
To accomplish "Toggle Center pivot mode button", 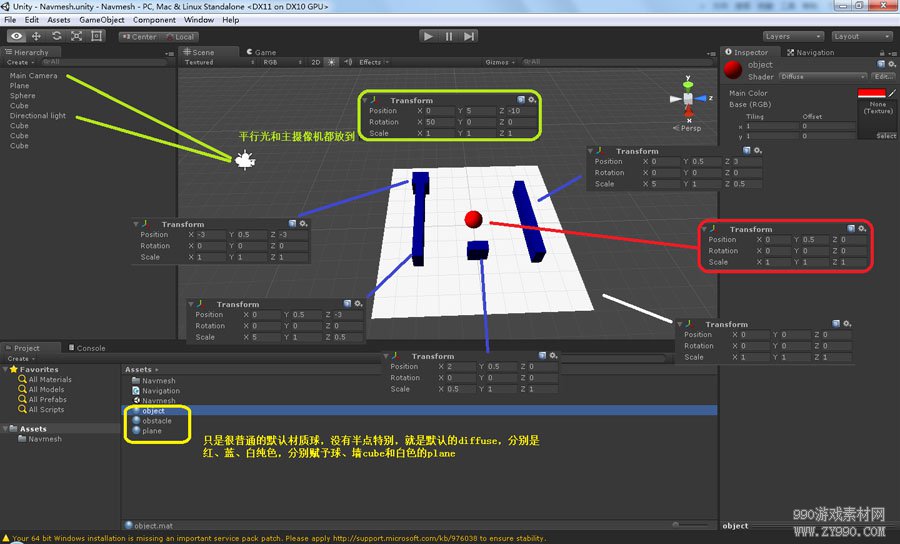I will (139, 37).
